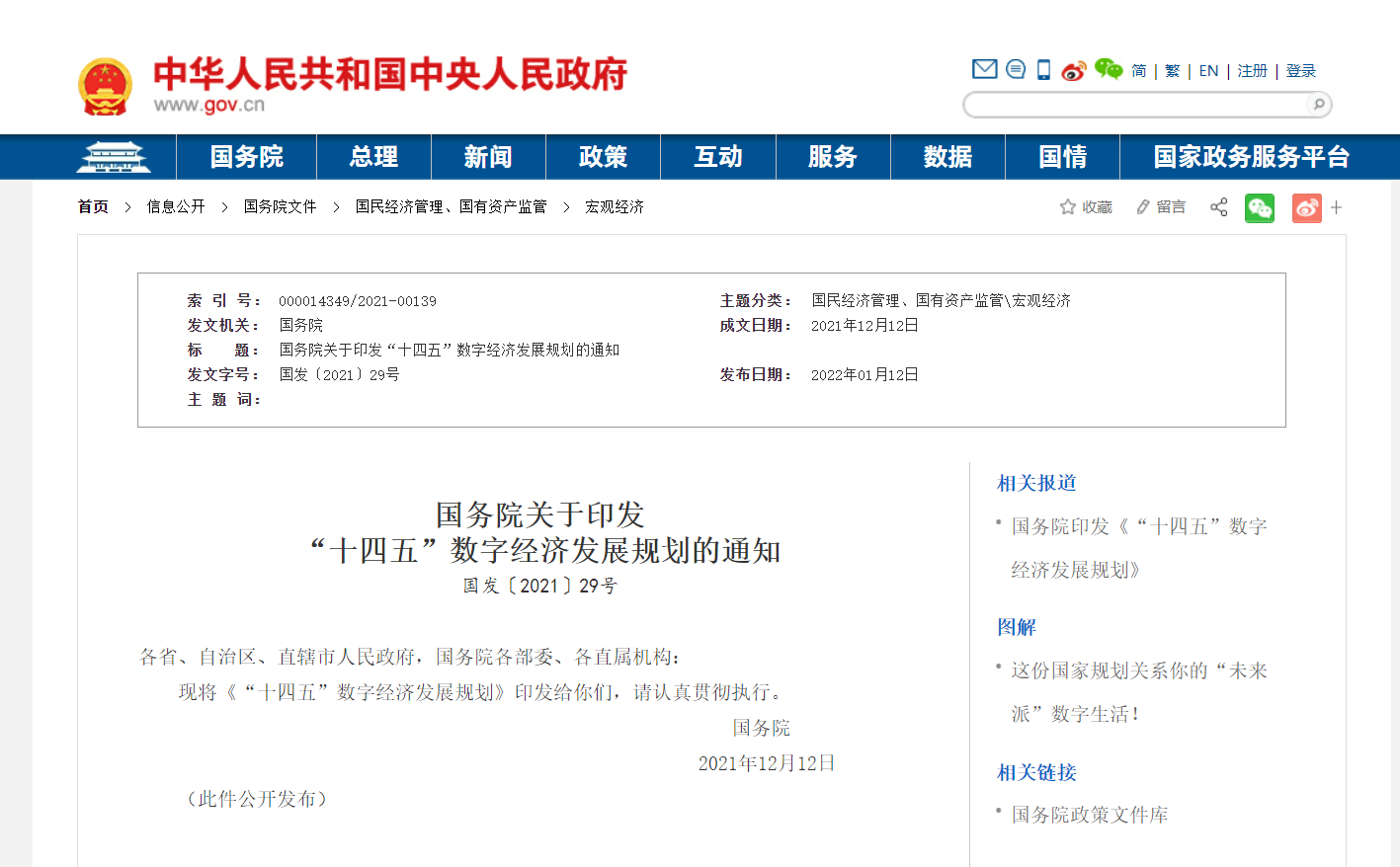This screenshot has width=1400, height=867.
Task: Go to 国务院文件 in breadcrumb
Action: click(280, 206)
